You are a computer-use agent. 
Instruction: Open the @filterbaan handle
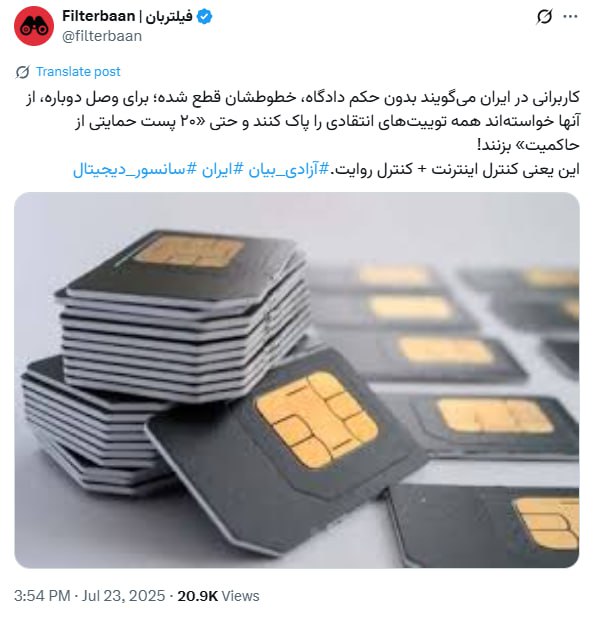coord(102,36)
